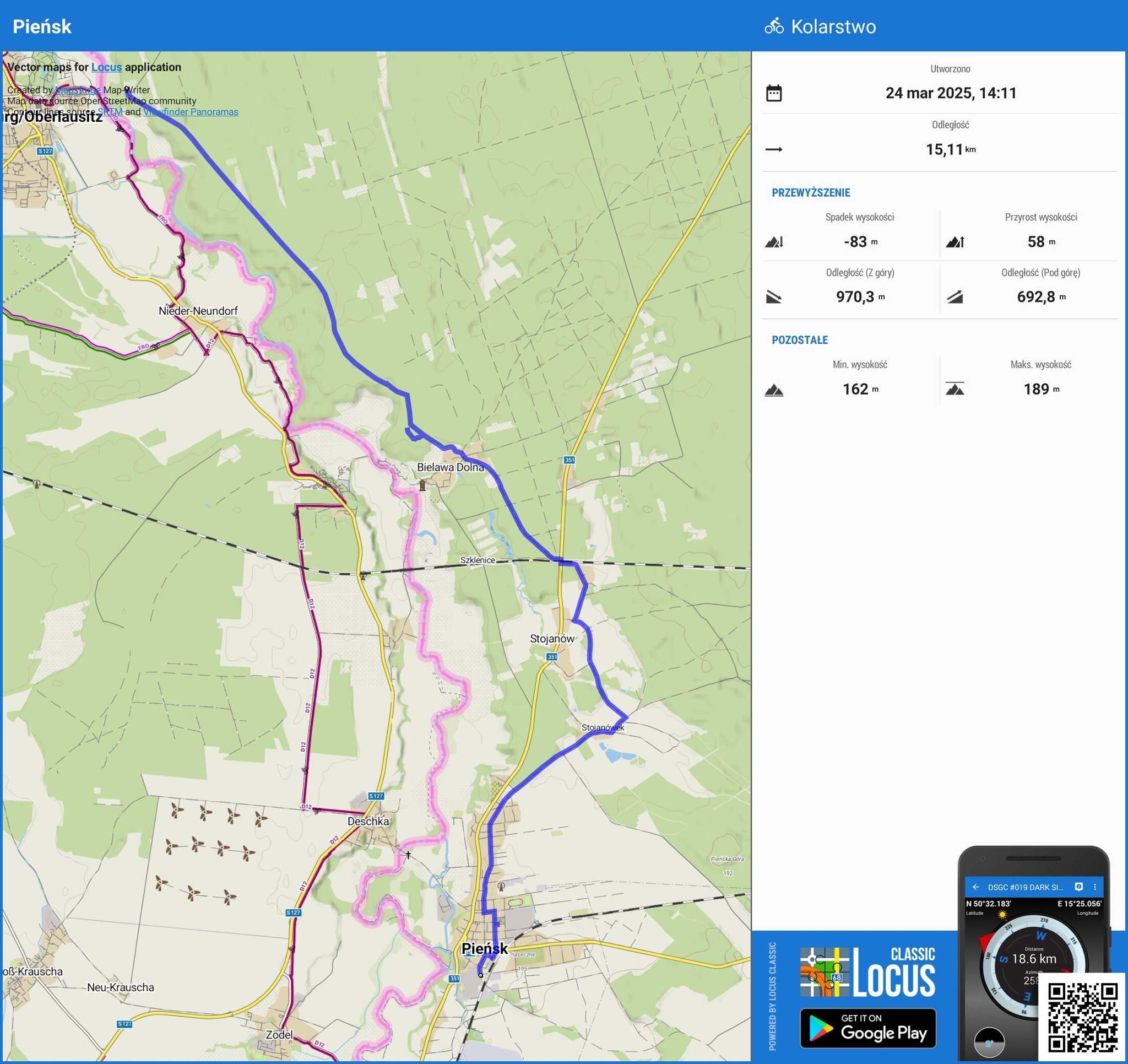
Task: Click the distance arrow icon
Action: tap(773, 149)
